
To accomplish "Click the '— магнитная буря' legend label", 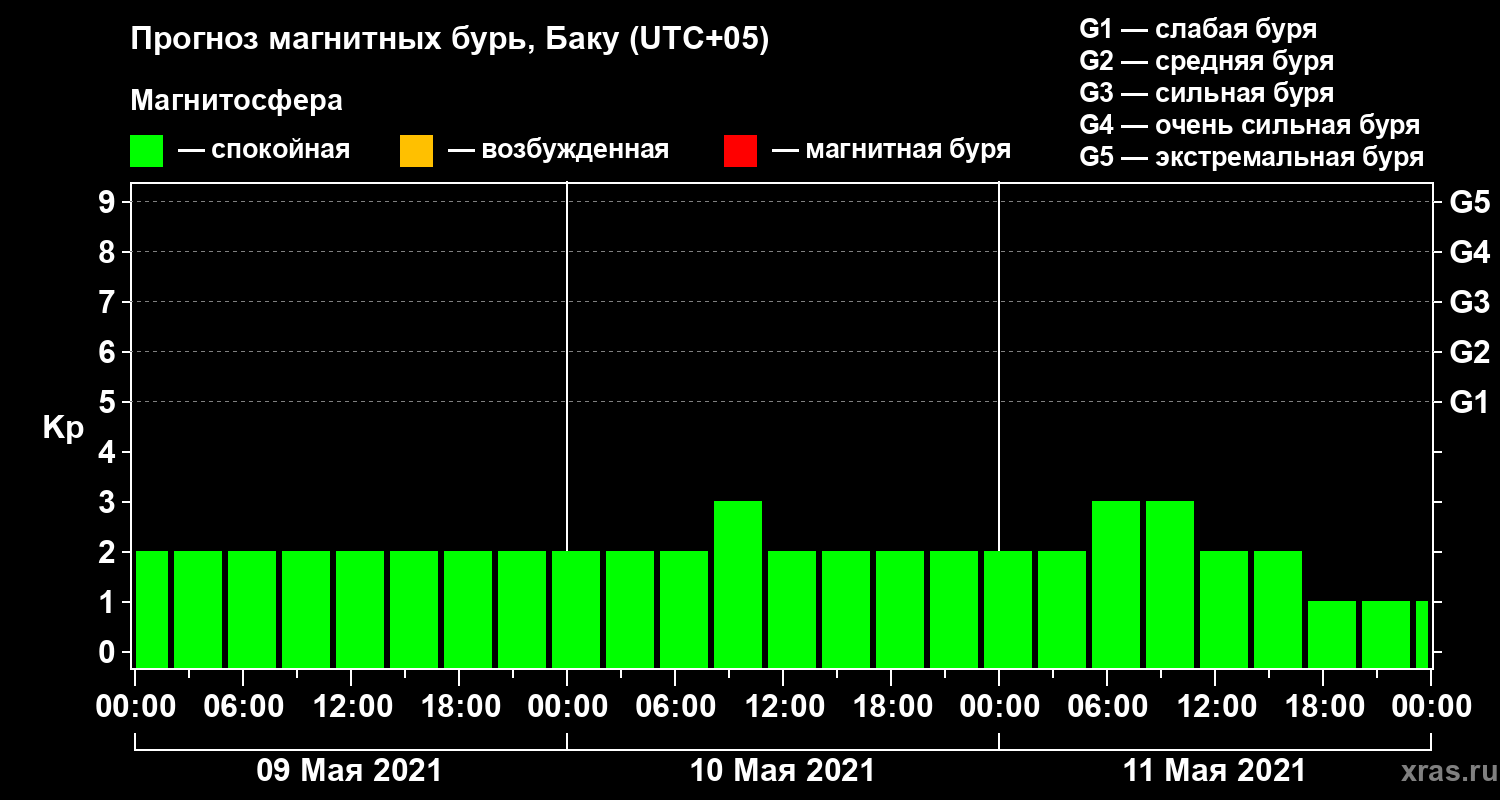I will (891, 150).
